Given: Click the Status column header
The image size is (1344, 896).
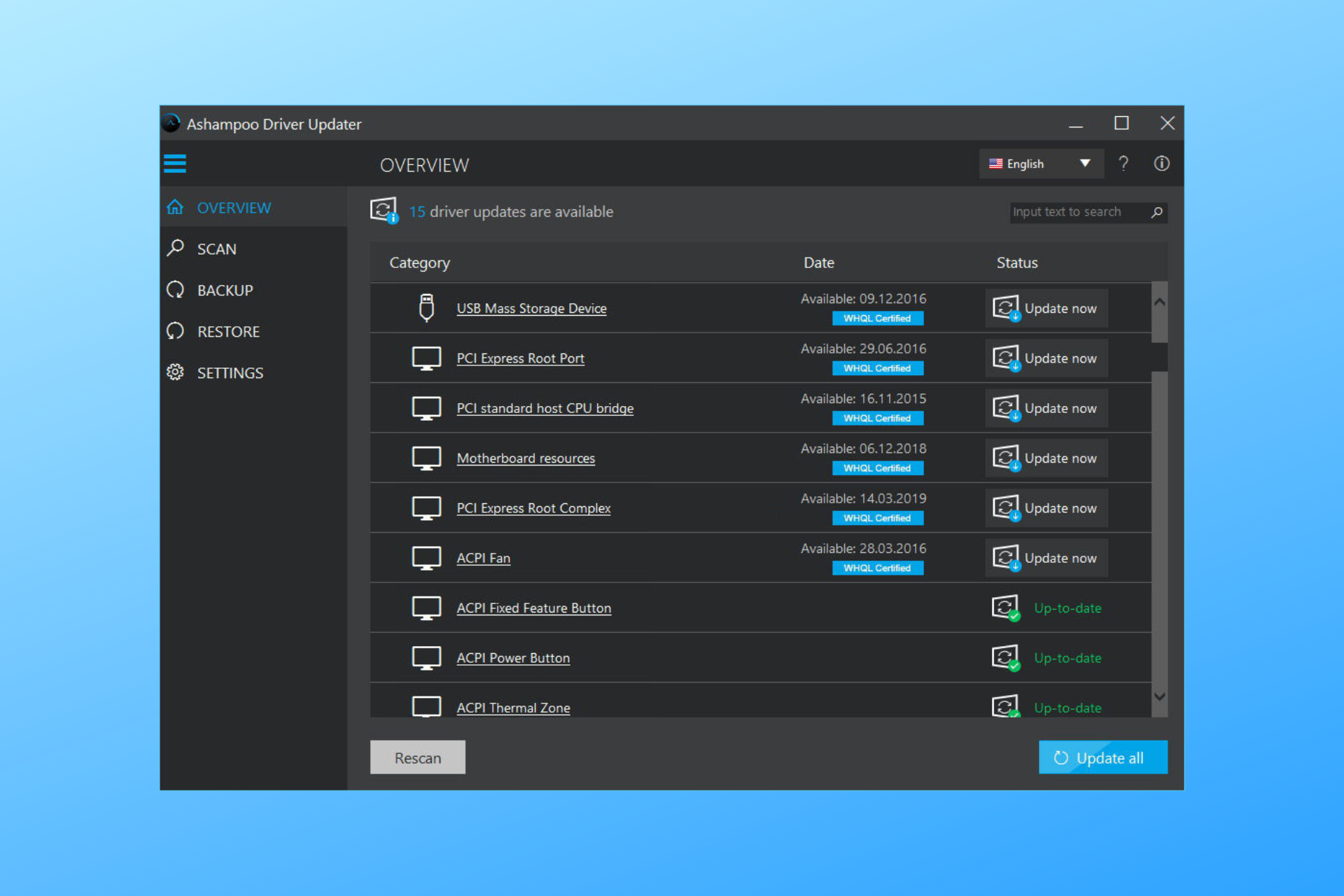Looking at the screenshot, I should [x=1017, y=263].
